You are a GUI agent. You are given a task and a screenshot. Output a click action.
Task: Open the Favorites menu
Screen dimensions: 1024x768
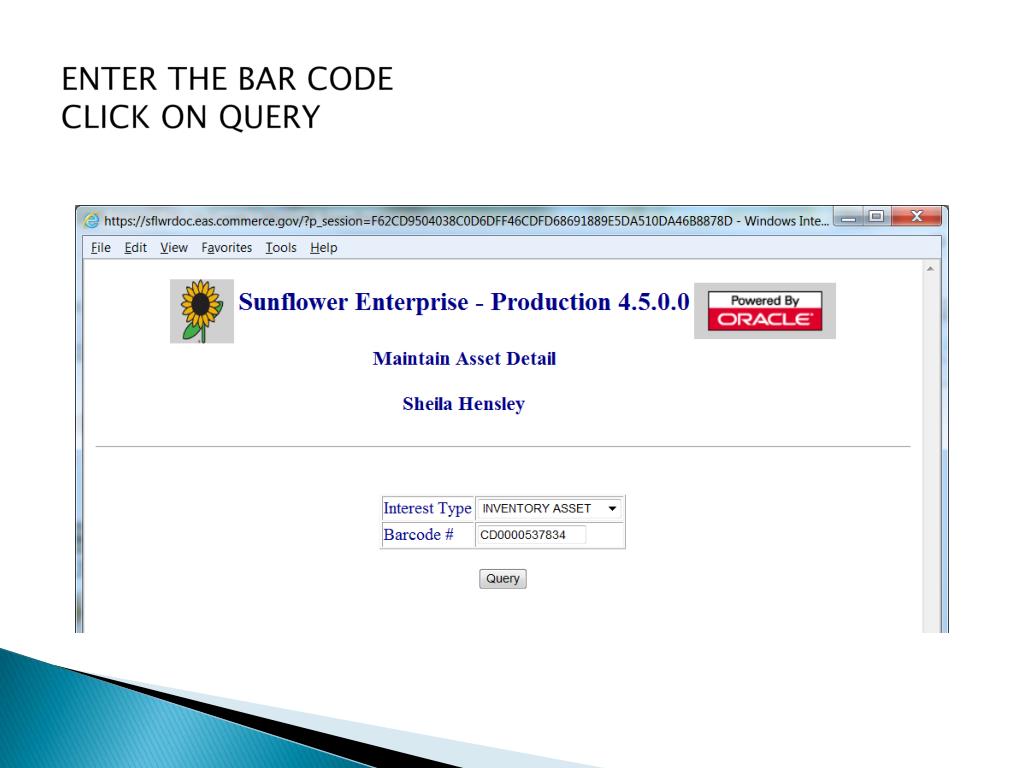[227, 248]
